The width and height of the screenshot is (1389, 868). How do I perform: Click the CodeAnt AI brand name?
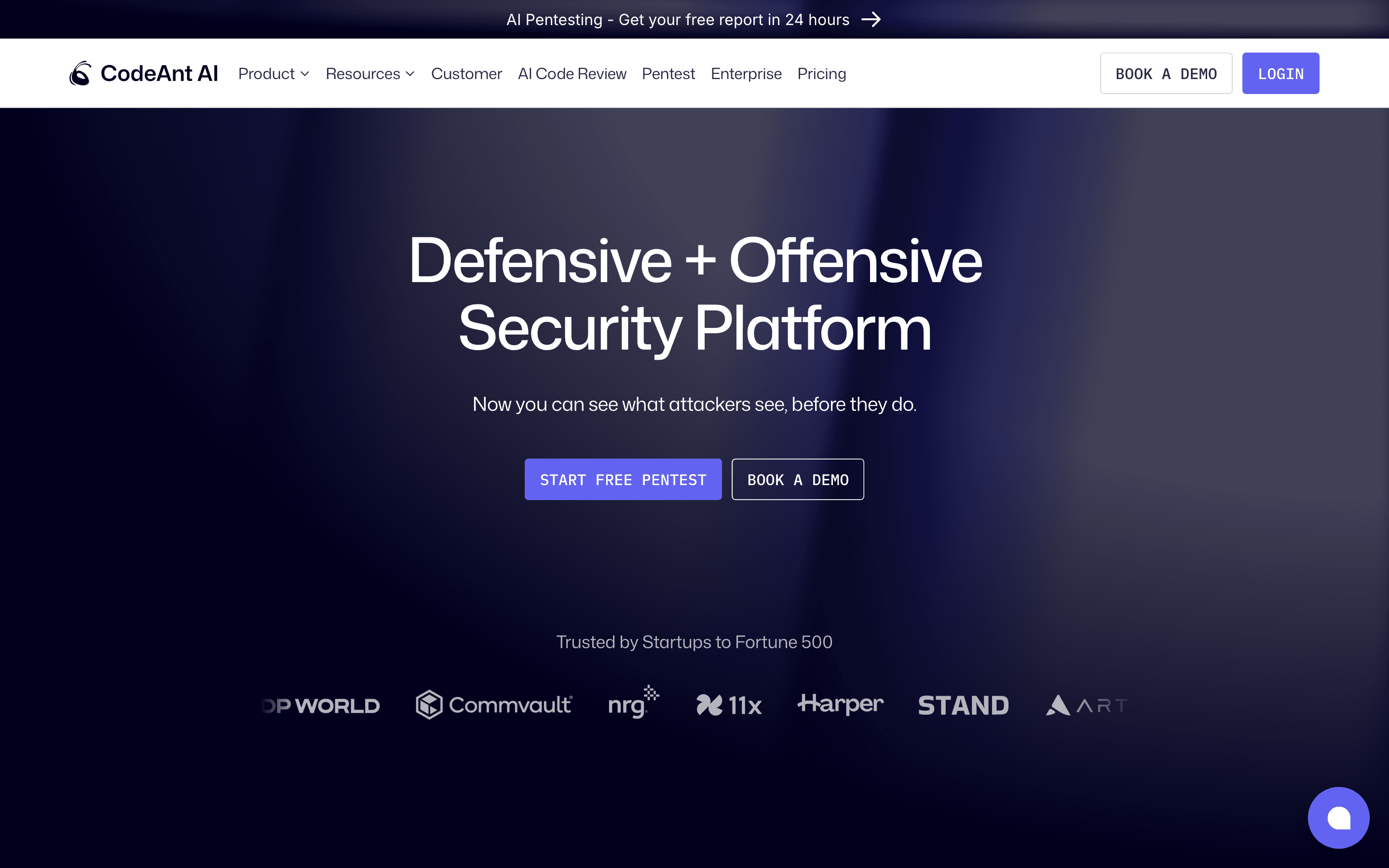point(159,73)
